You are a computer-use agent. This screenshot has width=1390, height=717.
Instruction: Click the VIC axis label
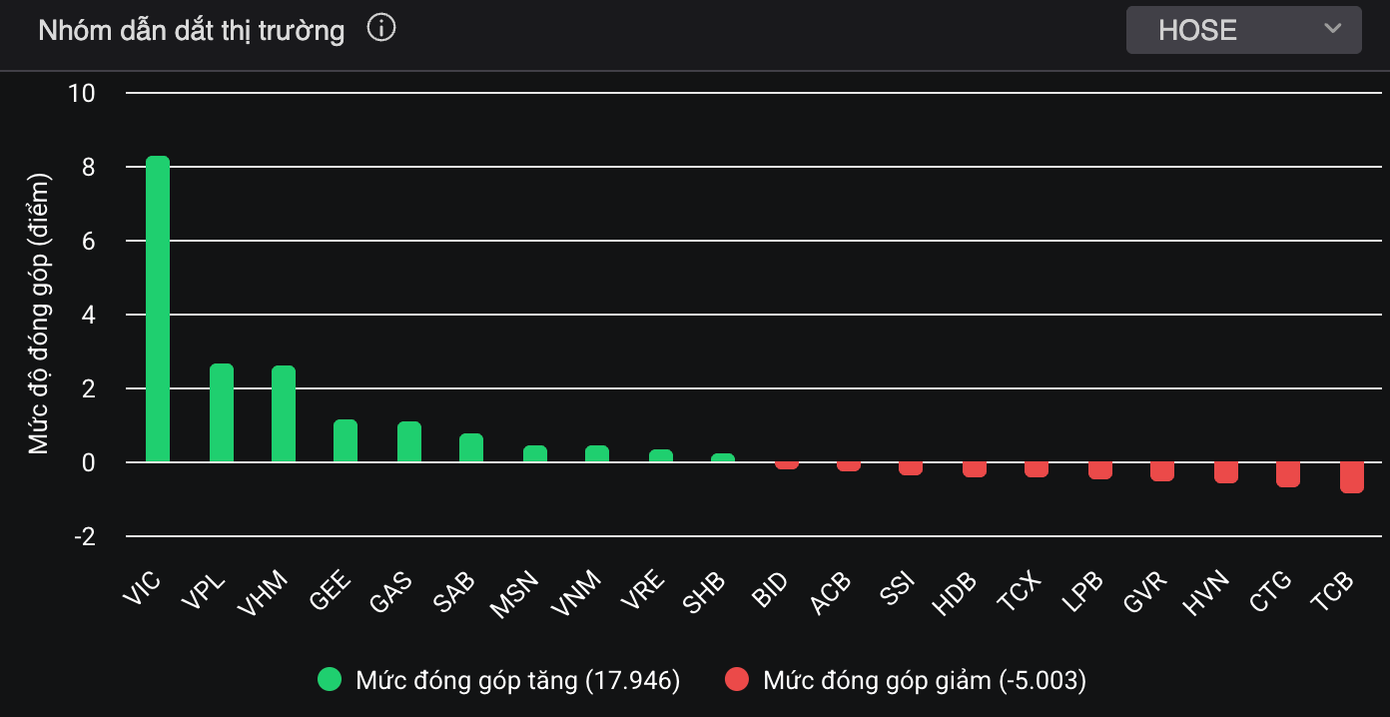pos(141,590)
